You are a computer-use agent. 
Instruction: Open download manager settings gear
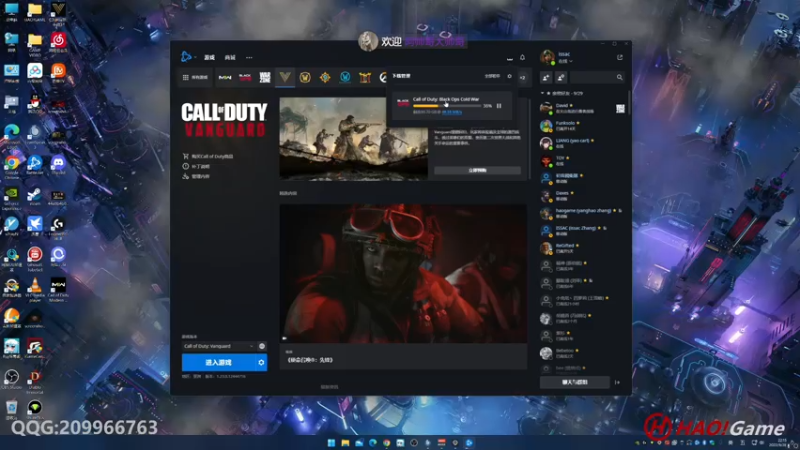509,76
